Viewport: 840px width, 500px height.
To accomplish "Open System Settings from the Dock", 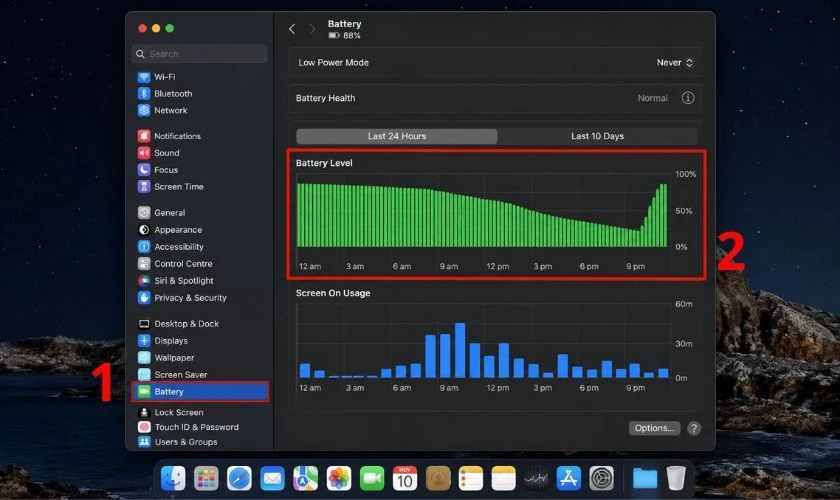I will point(602,478).
